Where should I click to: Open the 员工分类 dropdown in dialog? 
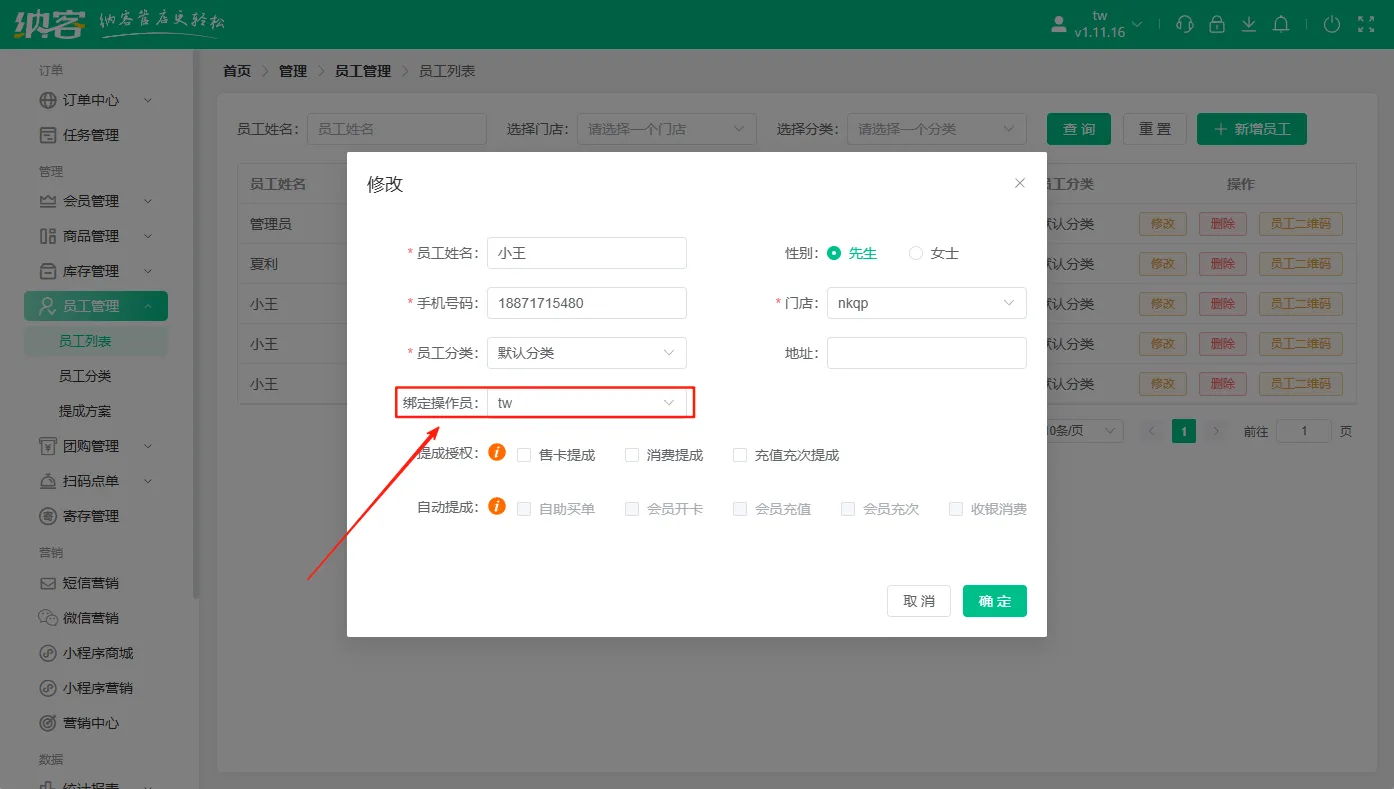click(x=586, y=353)
